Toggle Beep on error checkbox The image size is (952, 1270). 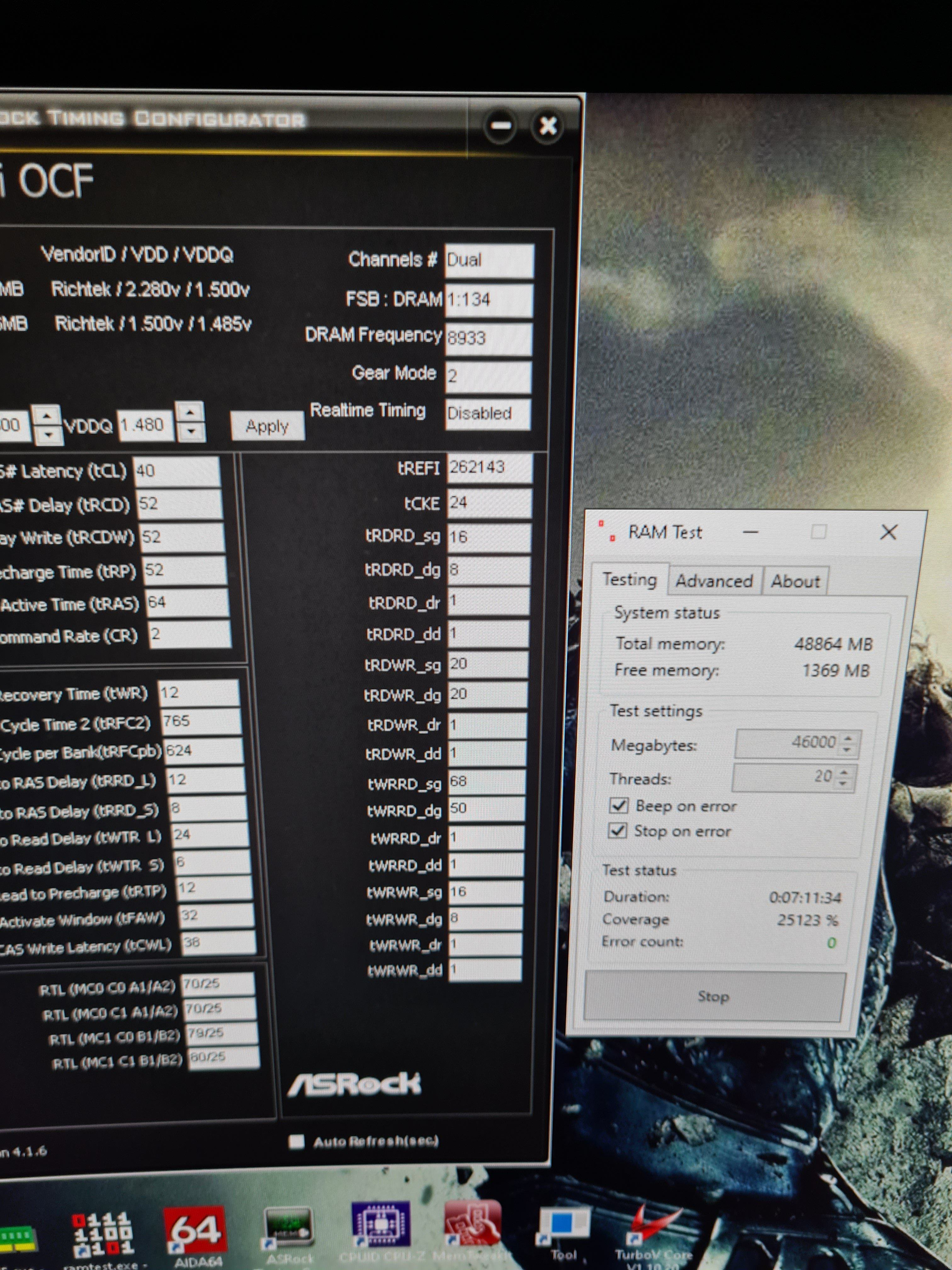[x=619, y=805]
